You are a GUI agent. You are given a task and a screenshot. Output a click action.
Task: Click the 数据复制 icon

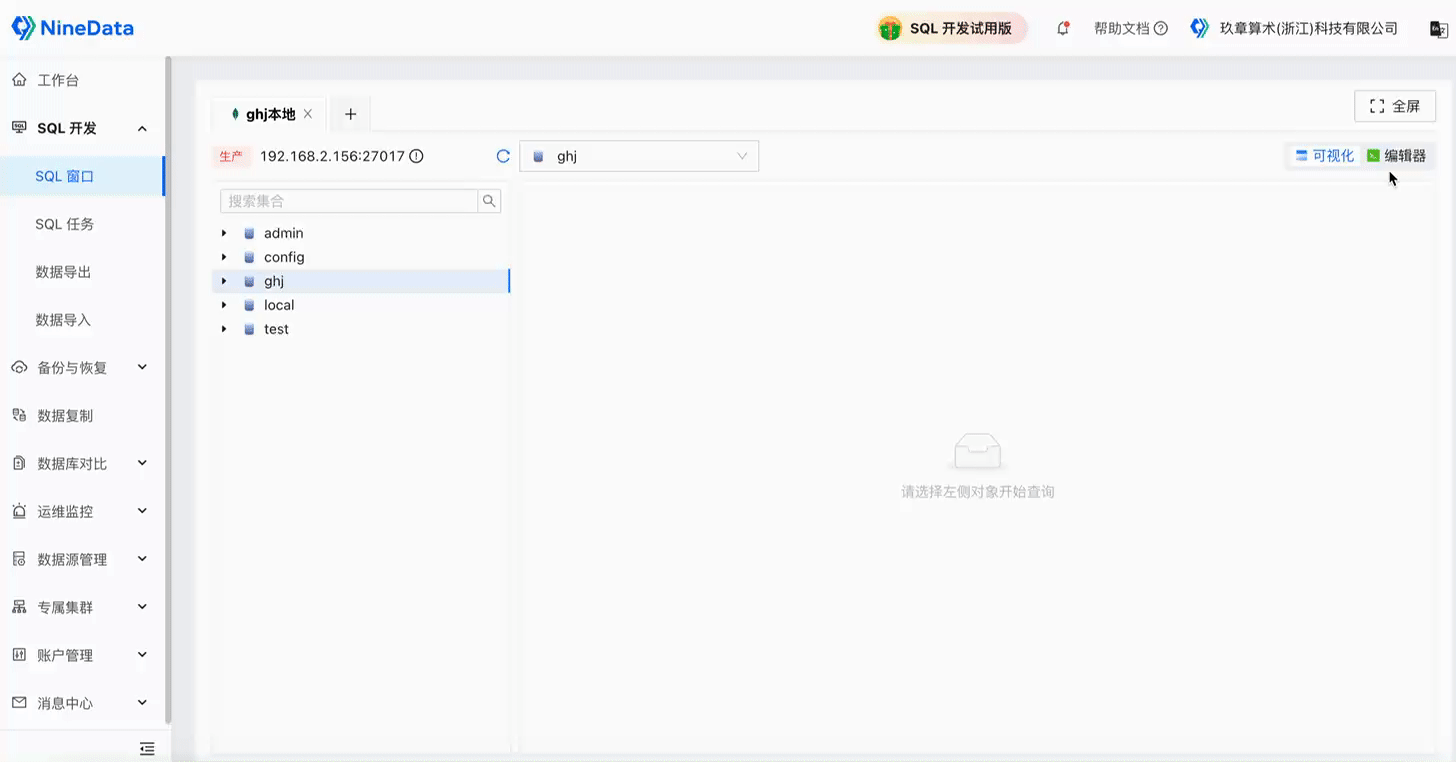click(x=19, y=416)
